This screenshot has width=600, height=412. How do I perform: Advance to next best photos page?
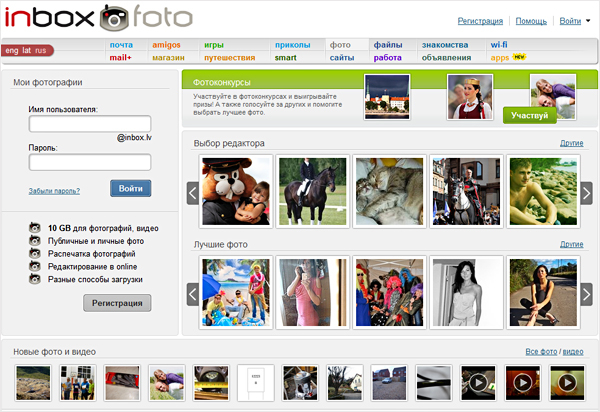click(586, 294)
